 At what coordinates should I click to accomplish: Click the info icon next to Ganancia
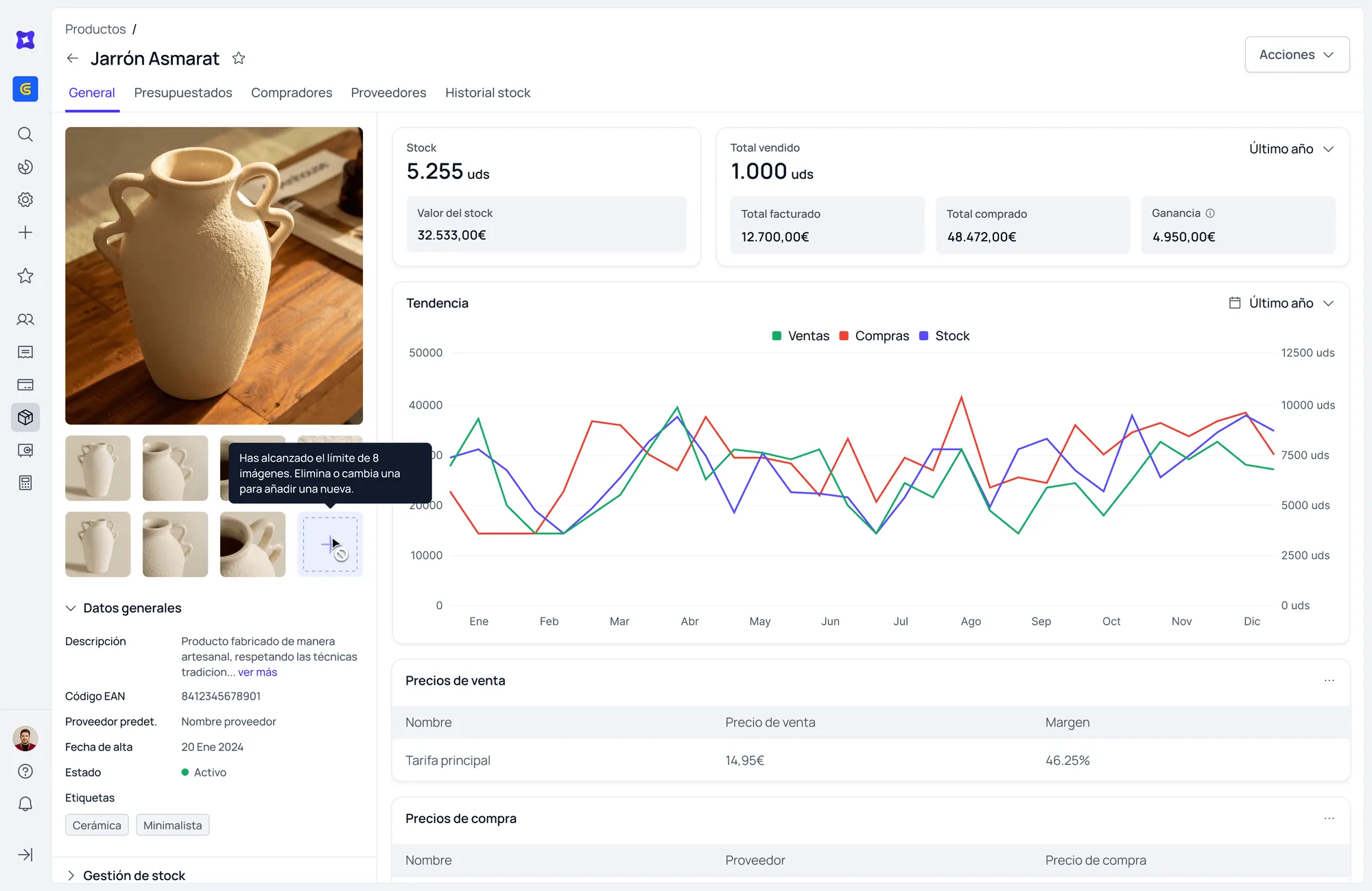click(1210, 213)
